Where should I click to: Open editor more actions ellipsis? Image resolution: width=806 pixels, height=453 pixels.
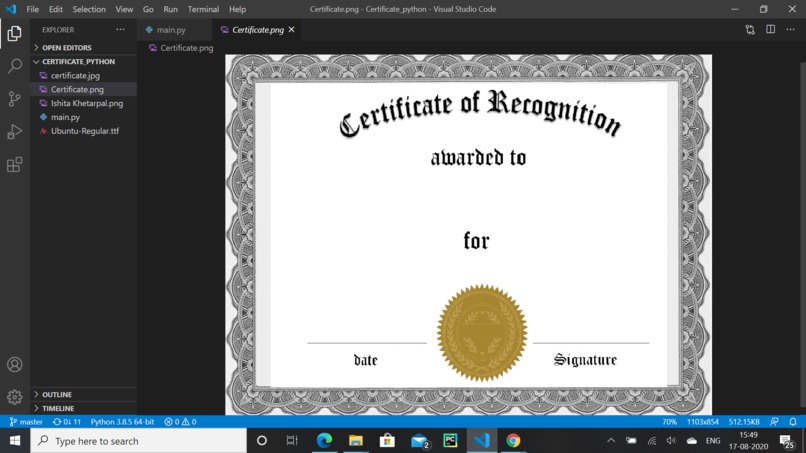(x=791, y=30)
